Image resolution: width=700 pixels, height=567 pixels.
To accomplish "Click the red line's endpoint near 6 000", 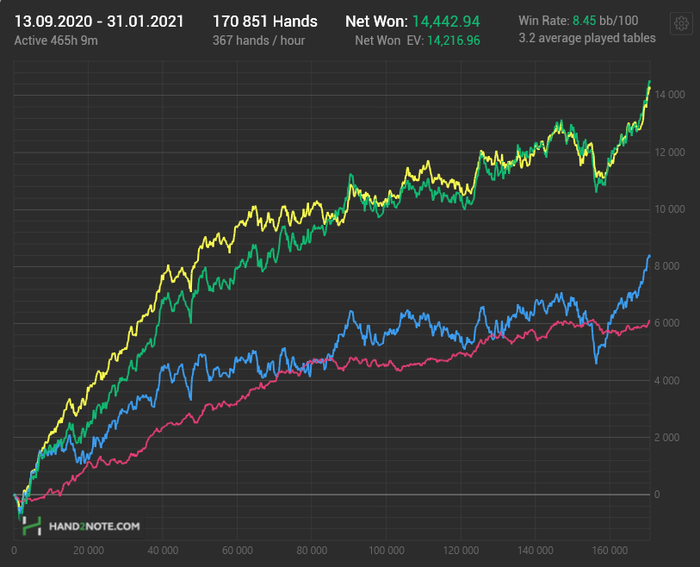I will click(650, 321).
